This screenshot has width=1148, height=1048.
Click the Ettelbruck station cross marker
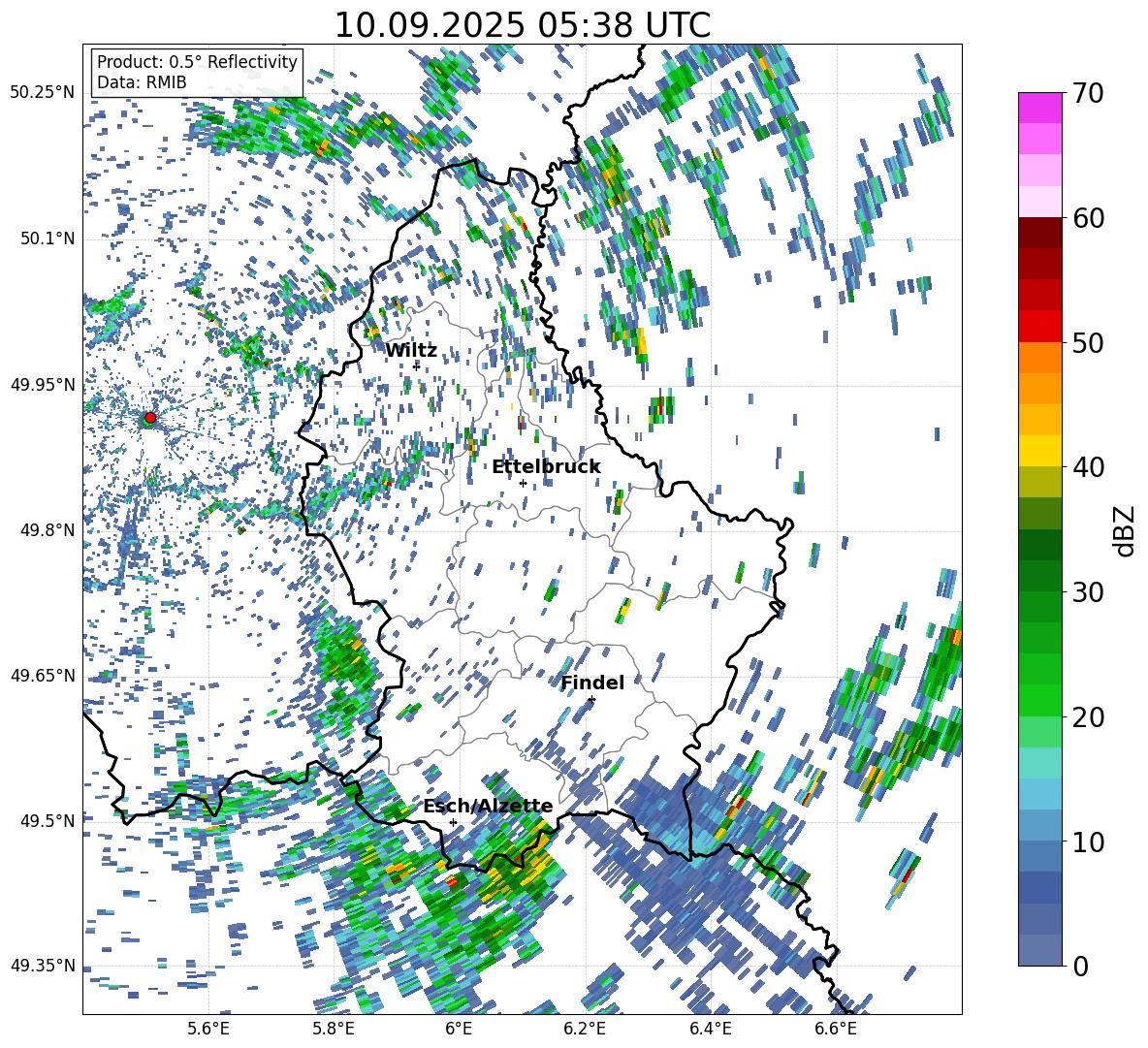click(x=523, y=483)
